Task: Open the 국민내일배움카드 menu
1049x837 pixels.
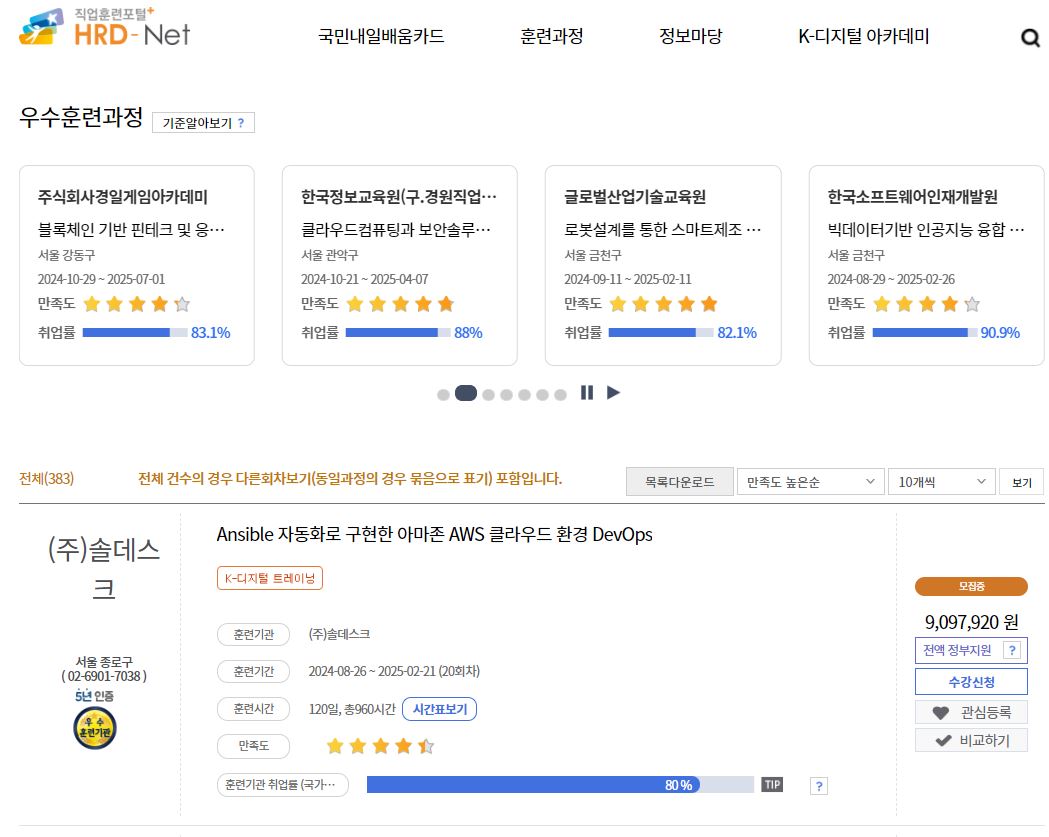Action: click(381, 36)
